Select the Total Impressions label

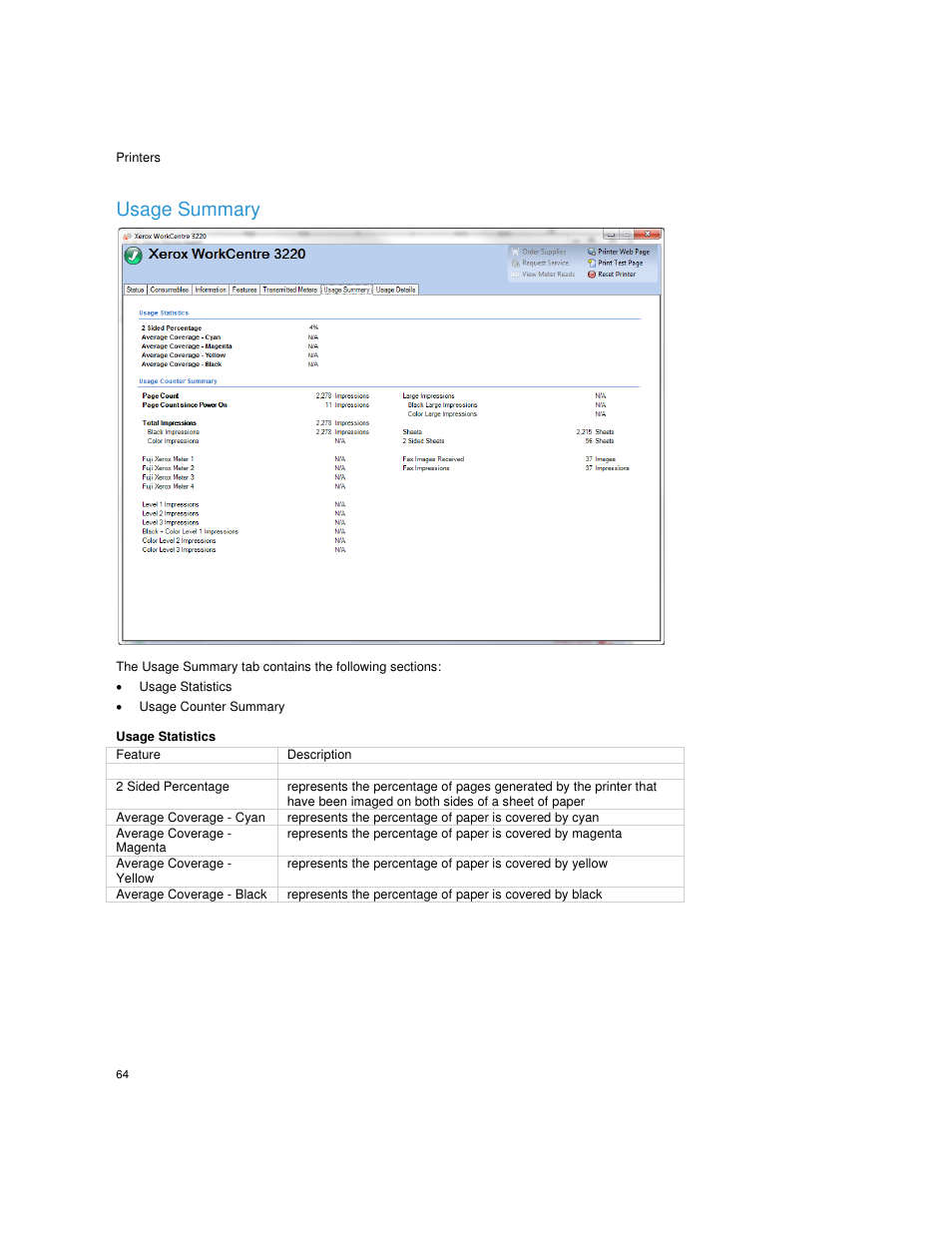click(x=170, y=422)
